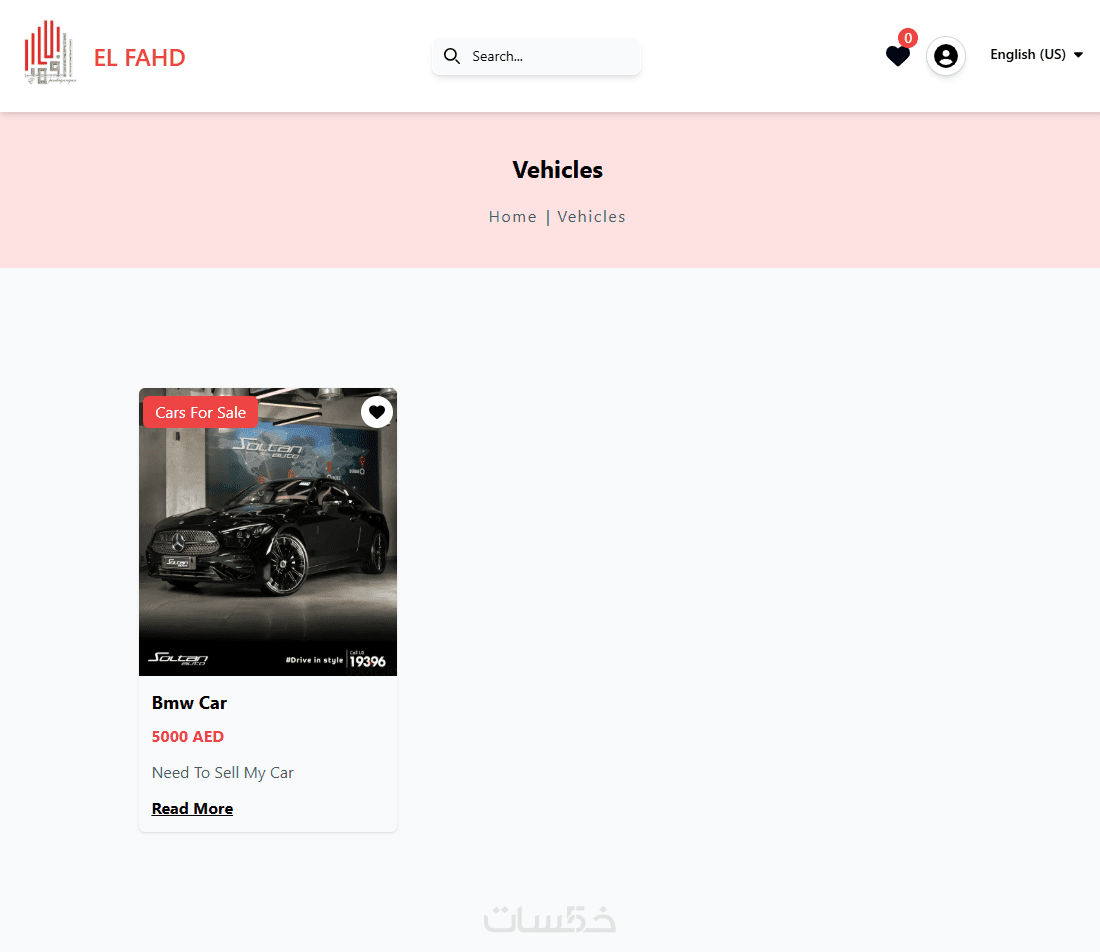Image resolution: width=1100 pixels, height=952 pixels.
Task: Click the EL FAHD brand name text
Action: point(140,58)
